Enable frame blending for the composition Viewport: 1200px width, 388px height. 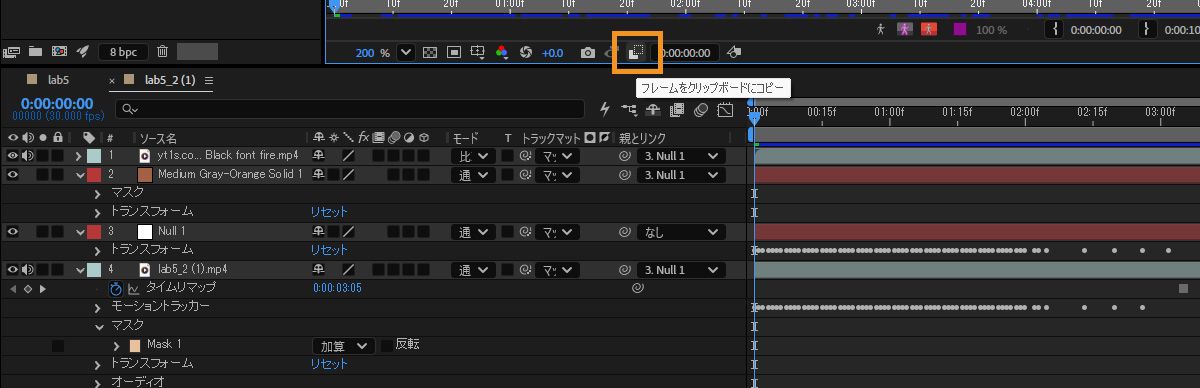678,109
